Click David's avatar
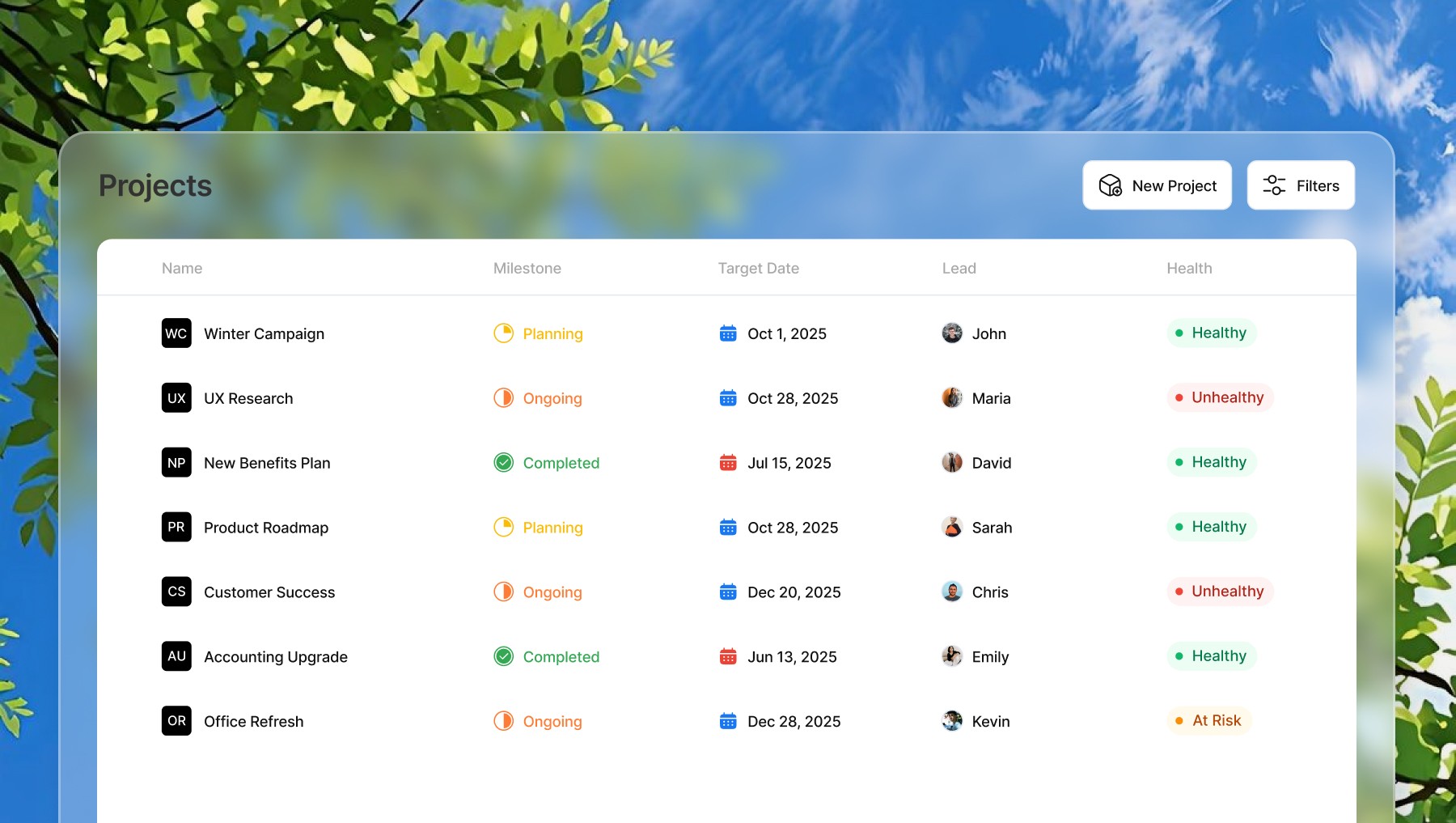Image resolution: width=1456 pixels, height=823 pixels. click(952, 463)
